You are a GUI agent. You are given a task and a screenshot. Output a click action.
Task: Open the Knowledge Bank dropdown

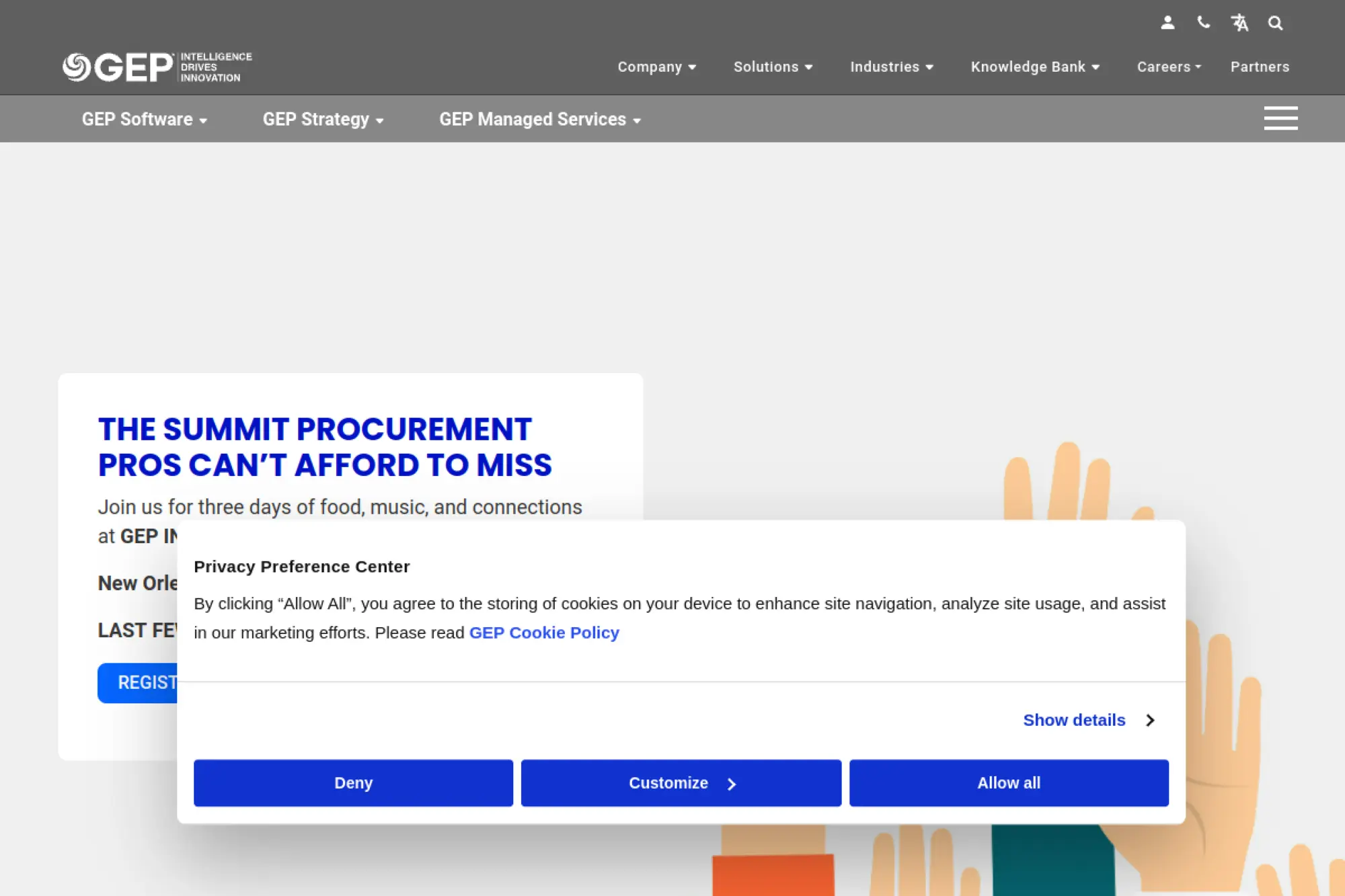[1034, 67]
